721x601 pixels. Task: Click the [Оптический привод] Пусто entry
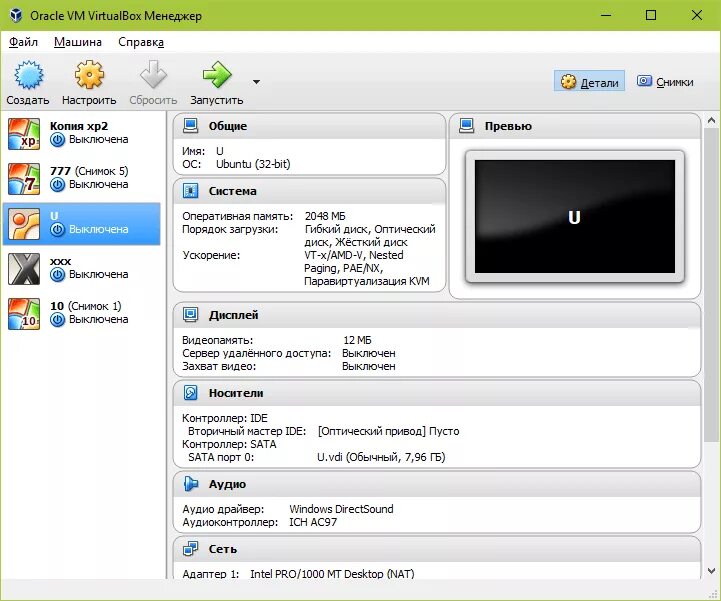[388, 431]
